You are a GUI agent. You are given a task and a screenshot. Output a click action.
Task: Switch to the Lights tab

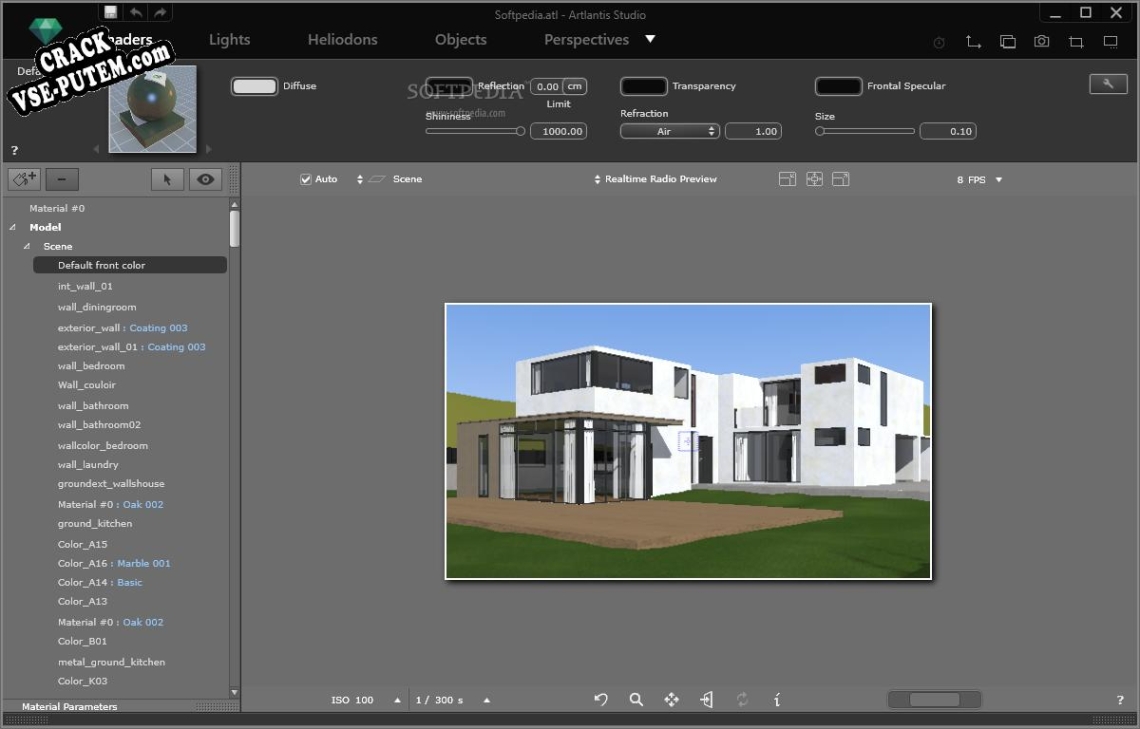coord(229,39)
